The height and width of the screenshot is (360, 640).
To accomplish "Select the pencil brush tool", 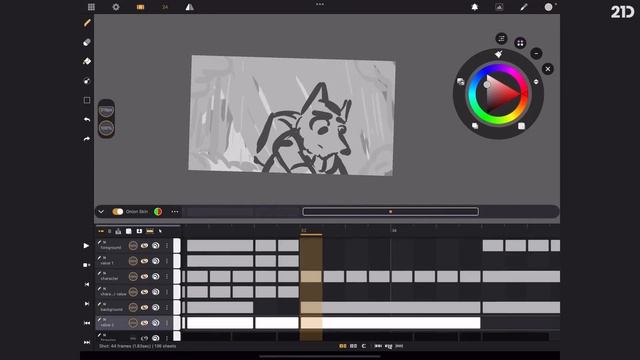I will click(87, 23).
